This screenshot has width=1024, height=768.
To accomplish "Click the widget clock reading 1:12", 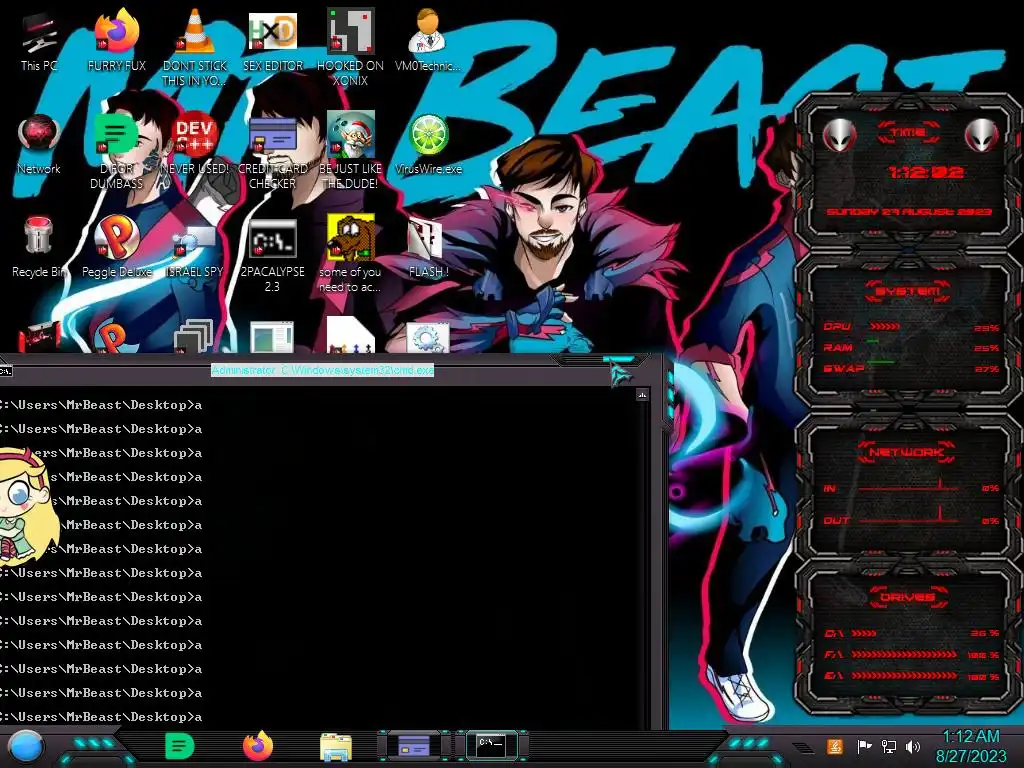I will coord(926,172).
